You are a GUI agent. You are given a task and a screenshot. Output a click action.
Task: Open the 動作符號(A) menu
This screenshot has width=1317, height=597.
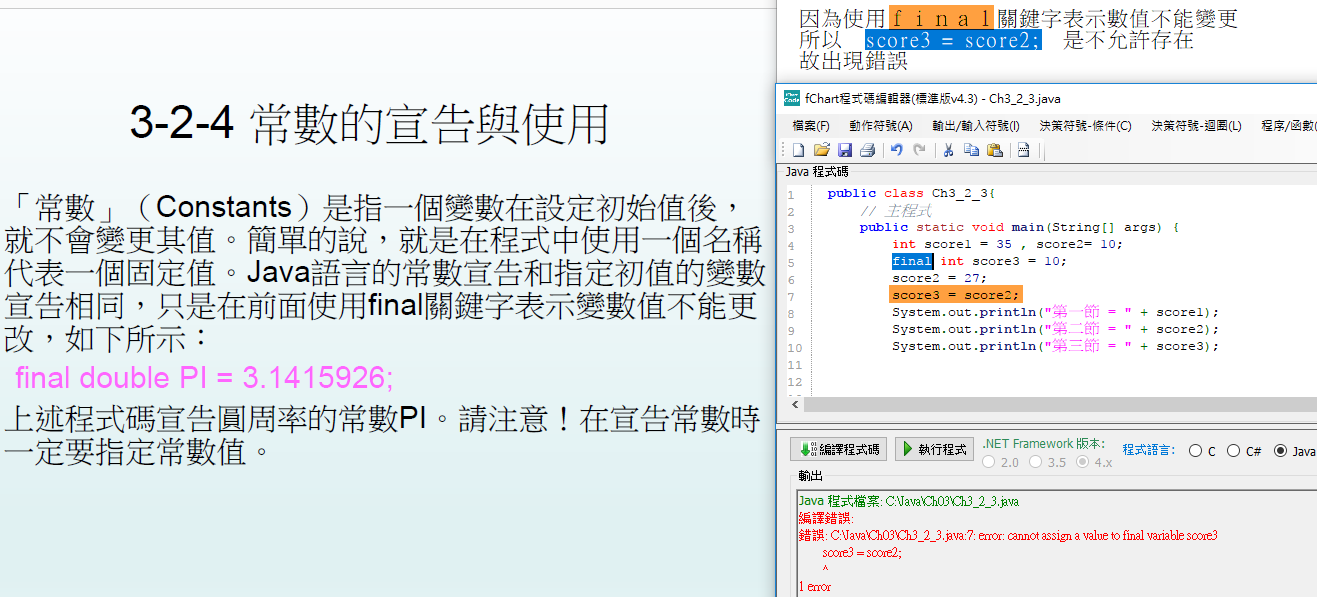pyautogui.click(x=880, y=126)
